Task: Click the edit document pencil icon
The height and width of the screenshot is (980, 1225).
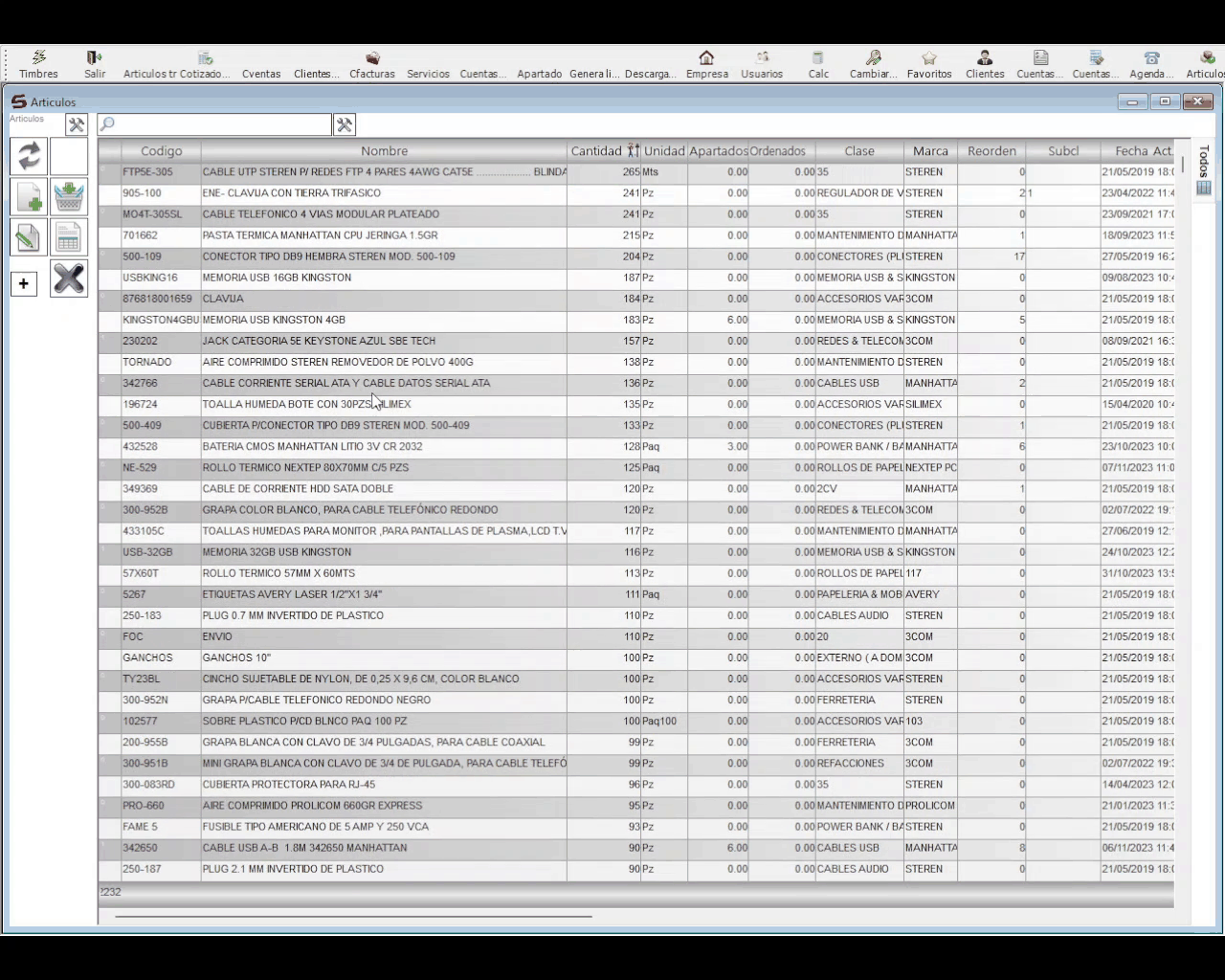Action: 29,237
